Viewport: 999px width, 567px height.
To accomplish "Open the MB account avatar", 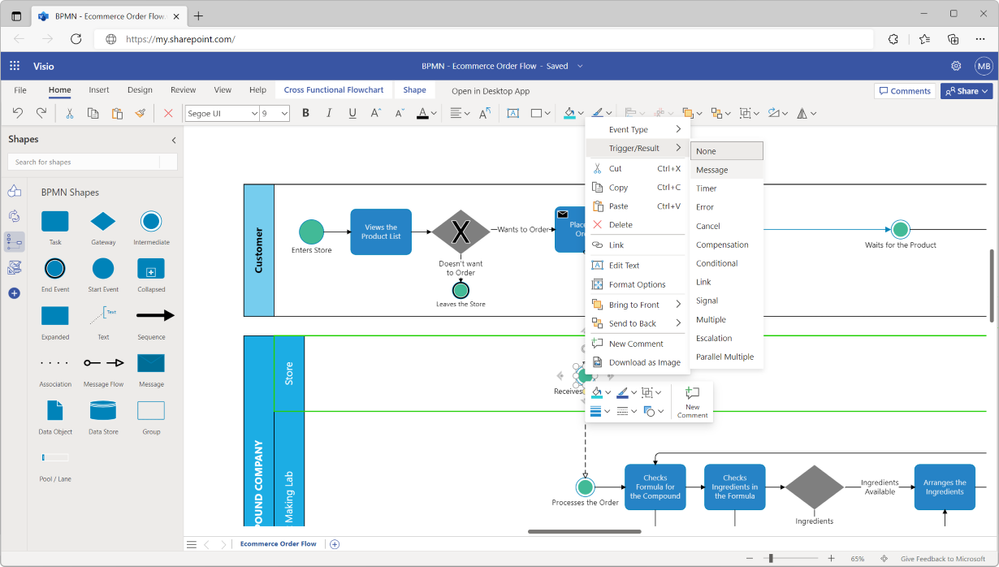I will [984, 66].
